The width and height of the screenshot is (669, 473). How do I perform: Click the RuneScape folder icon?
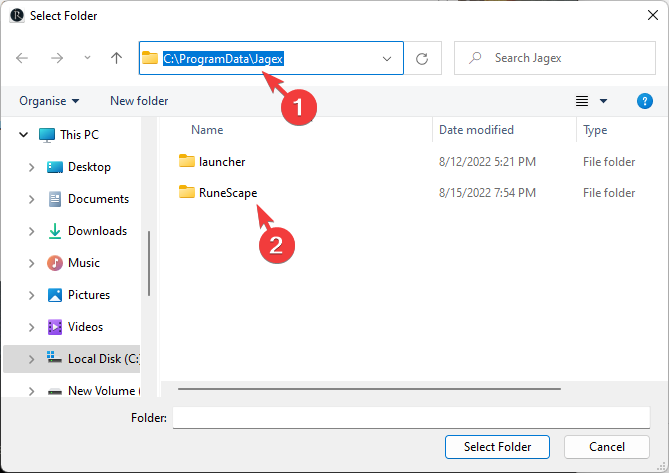(186, 192)
